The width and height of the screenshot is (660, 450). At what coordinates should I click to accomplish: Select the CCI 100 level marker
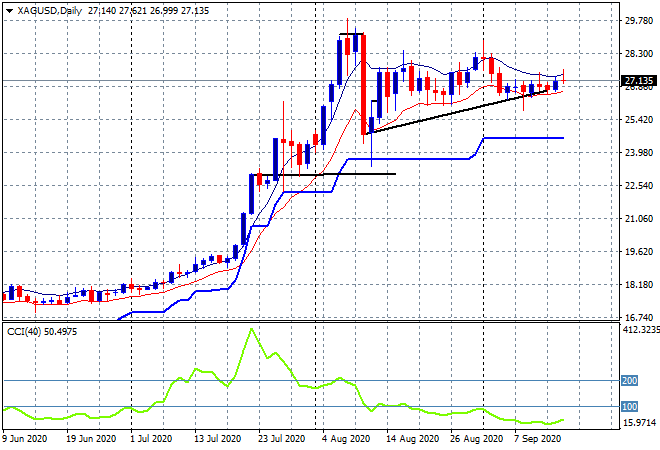pos(630,407)
